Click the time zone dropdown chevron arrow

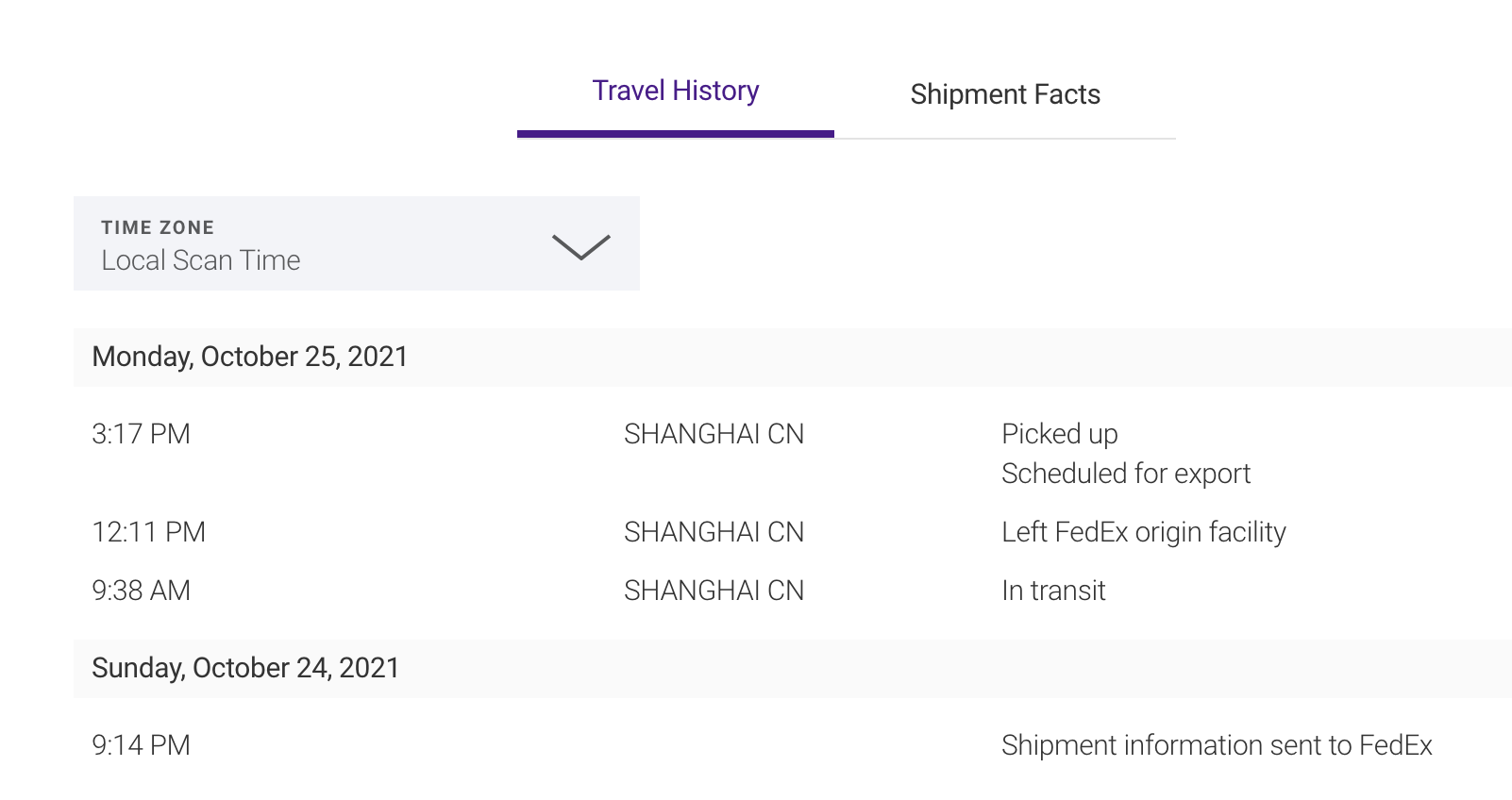click(x=580, y=246)
